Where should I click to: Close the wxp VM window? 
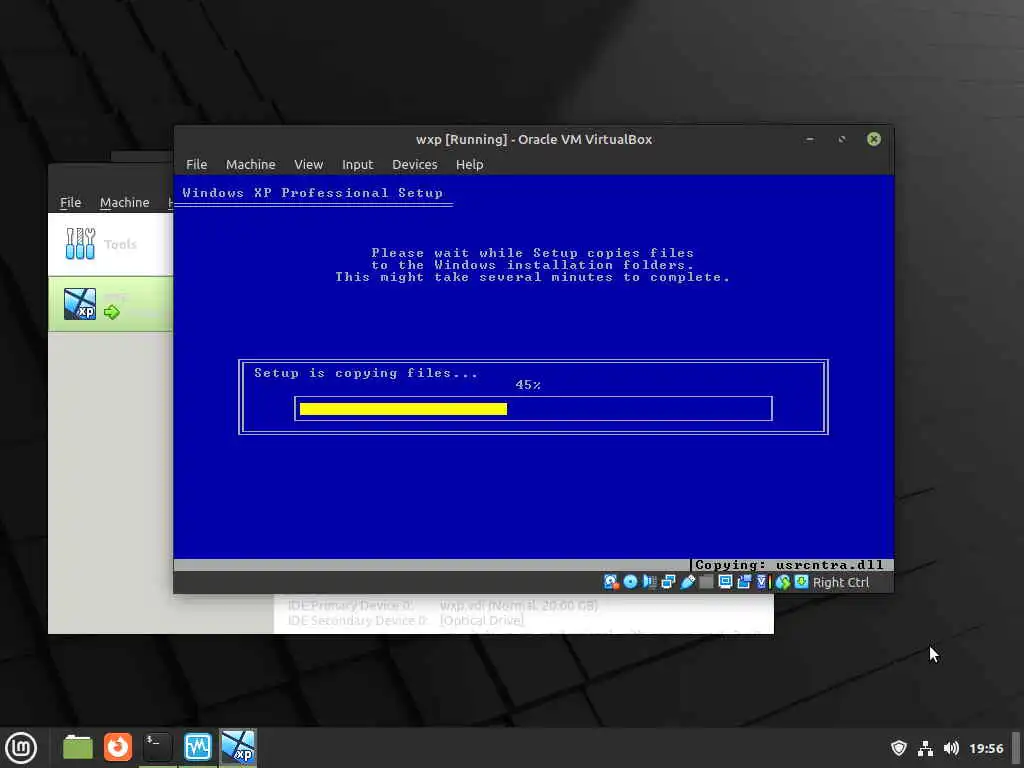[874, 139]
